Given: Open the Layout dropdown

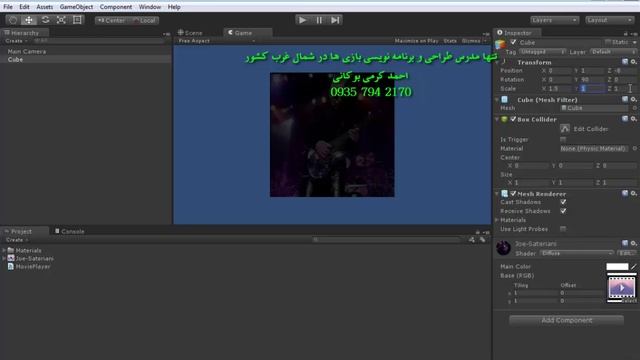Looking at the screenshot, I should [x=609, y=20].
